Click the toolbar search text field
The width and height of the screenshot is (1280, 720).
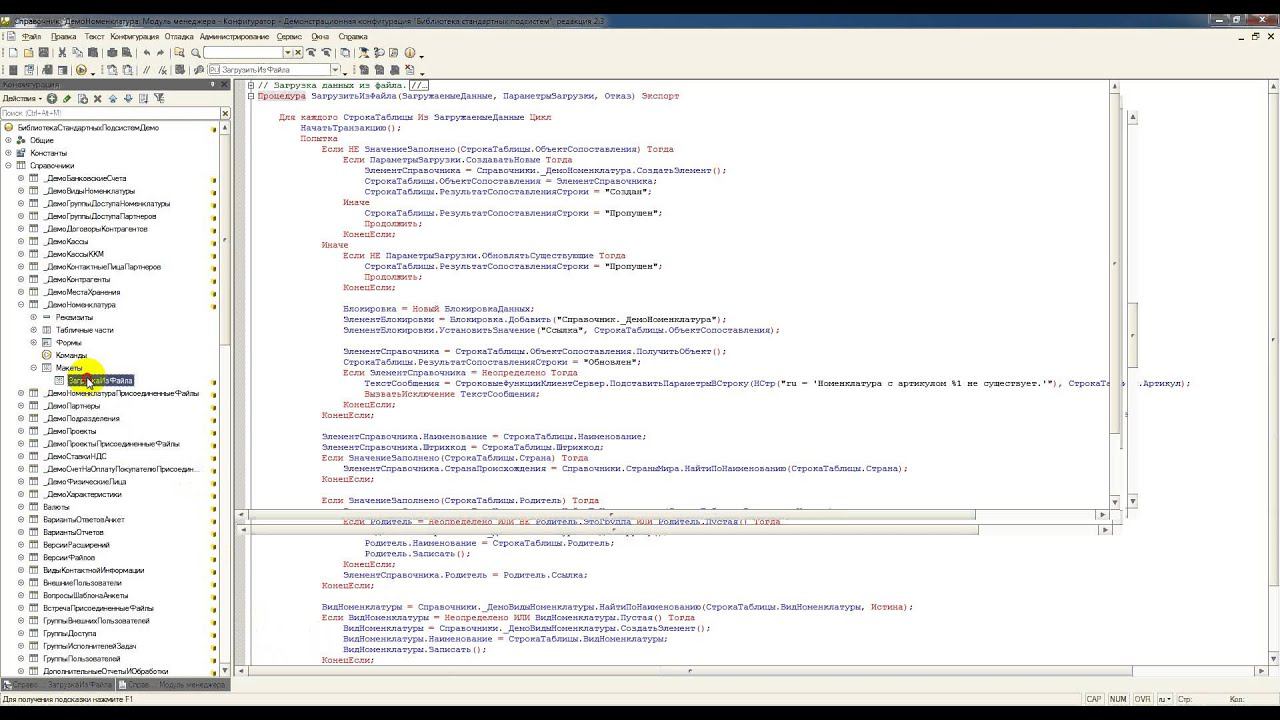click(x=243, y=53)
